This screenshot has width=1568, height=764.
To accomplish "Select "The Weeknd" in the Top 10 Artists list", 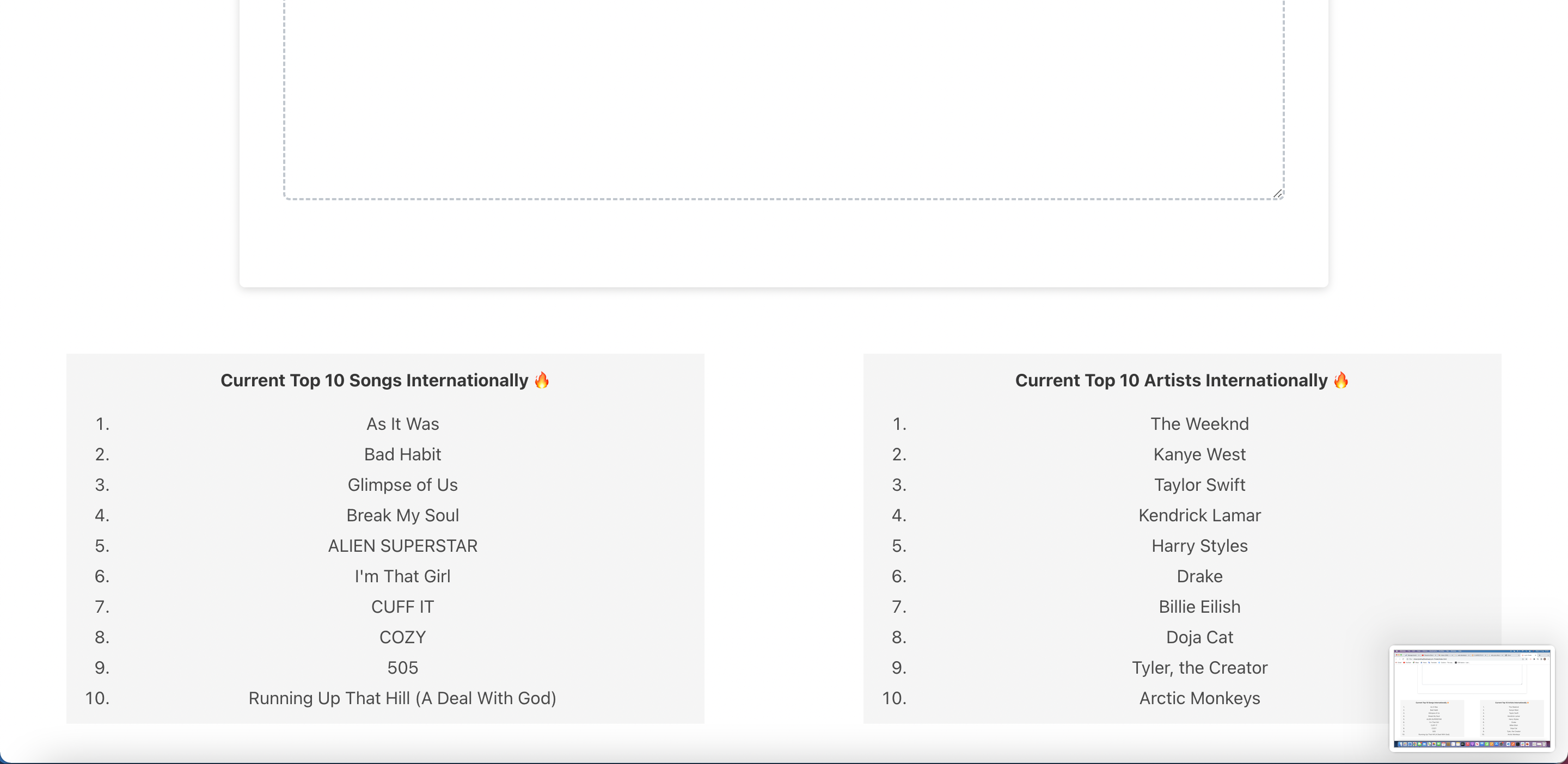I will [x=1199, y=424].
